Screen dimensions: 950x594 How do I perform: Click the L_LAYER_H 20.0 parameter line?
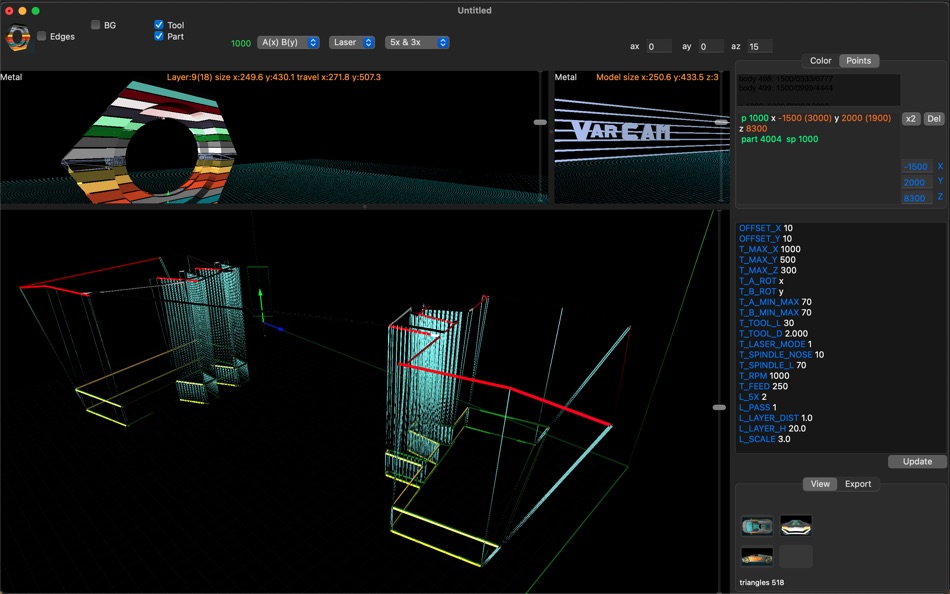point(772,429)
